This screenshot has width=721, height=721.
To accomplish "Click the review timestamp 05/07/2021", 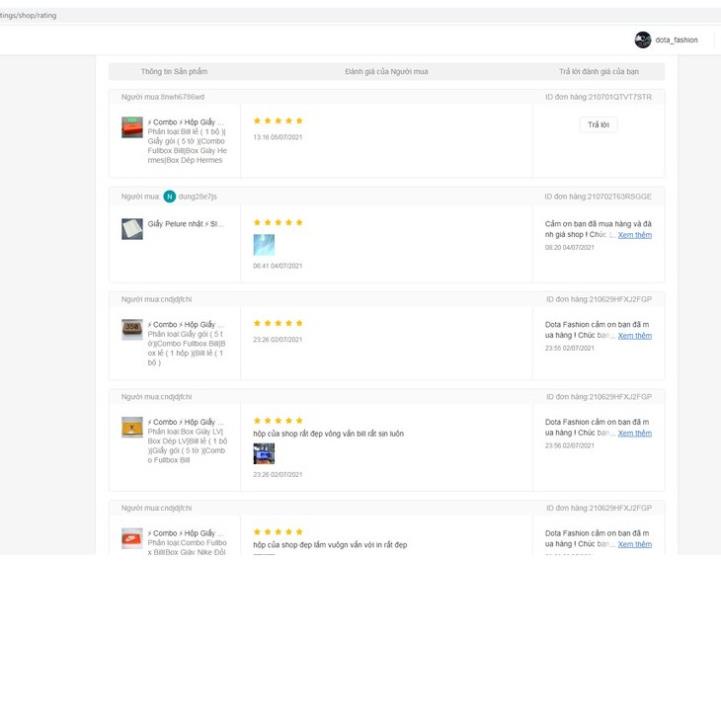I will [x=278, y=137].
